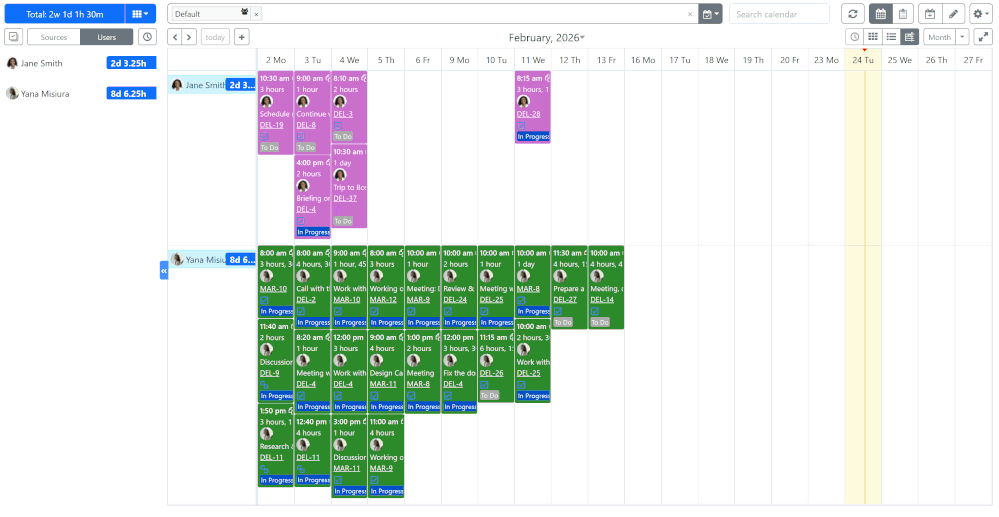999x517 pixels.
Task: Click Jane Smith's avatar in the left panel
Action: [x=12, y=63]
